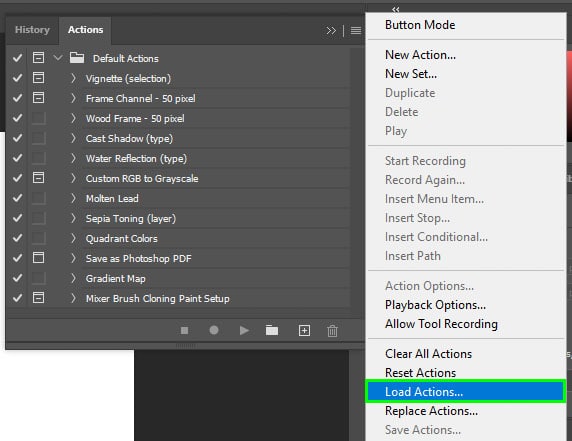Click the double-arrow collapse panel icon
Image resolution: width=572 pixels, height=441 pixels.
(331, 31)
